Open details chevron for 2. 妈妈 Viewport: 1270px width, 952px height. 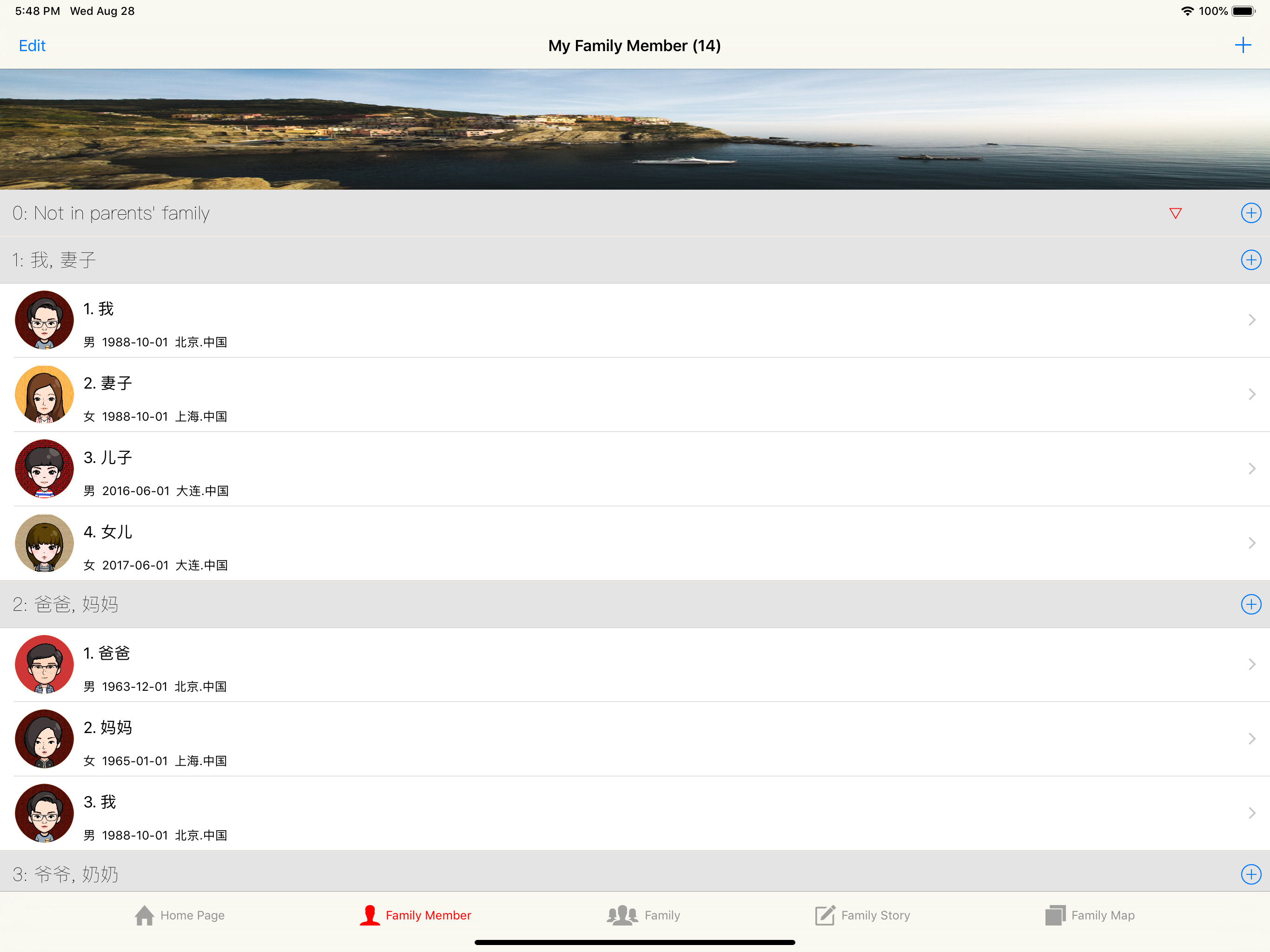[x=1251, y=738]
